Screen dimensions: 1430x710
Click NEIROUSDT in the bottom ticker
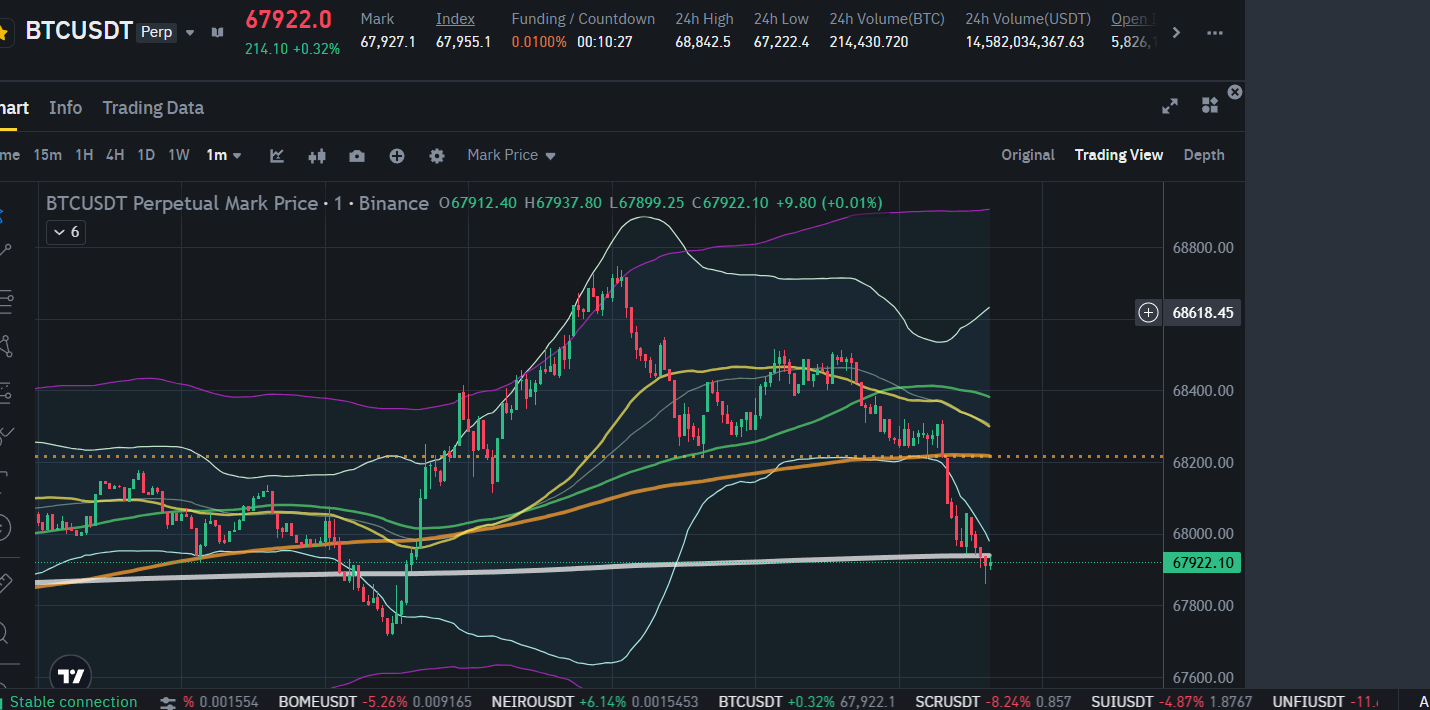coord(533,702)
